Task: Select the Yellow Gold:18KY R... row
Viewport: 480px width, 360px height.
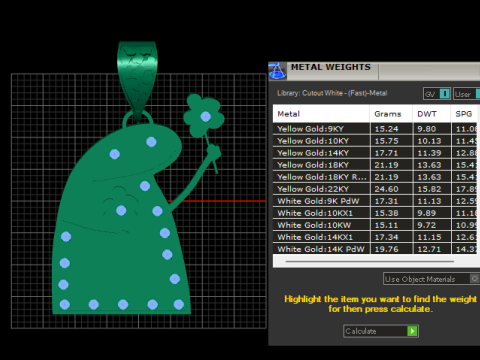Action: tap(375, 177)
